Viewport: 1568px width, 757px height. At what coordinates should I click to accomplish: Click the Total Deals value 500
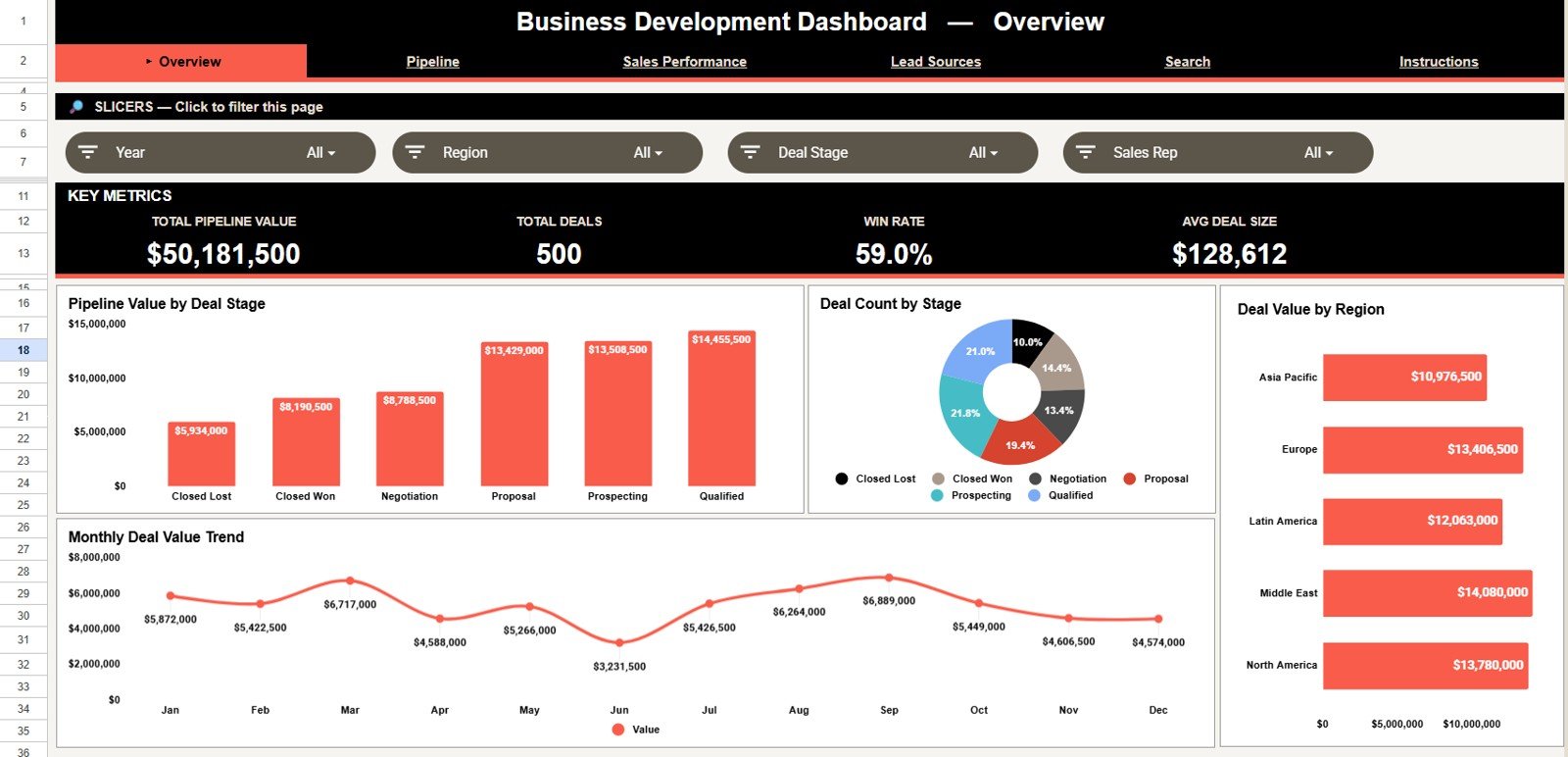click(x=559, y=255)
